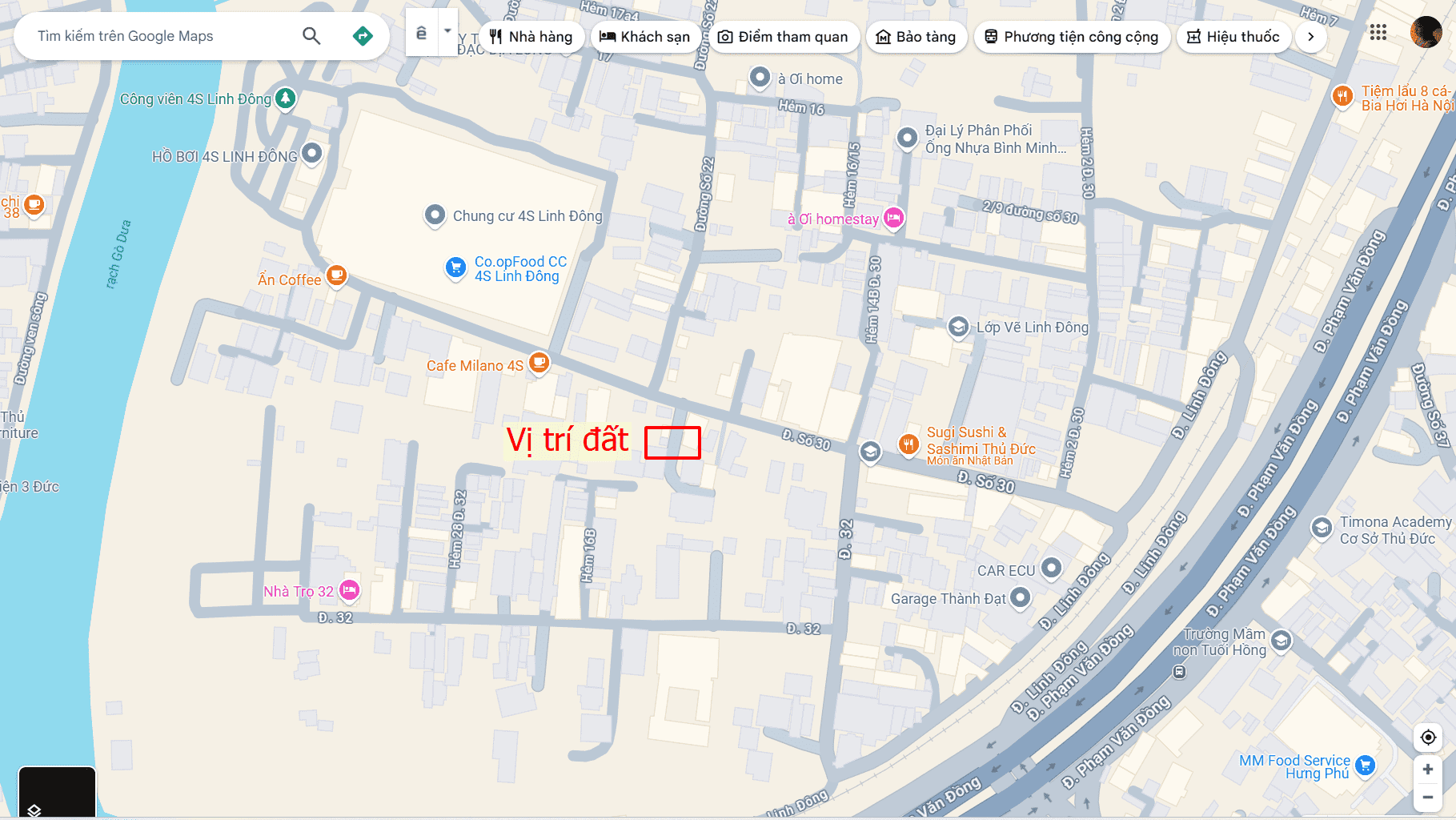
Task: Open the user account avatar
Action: 1426,33
